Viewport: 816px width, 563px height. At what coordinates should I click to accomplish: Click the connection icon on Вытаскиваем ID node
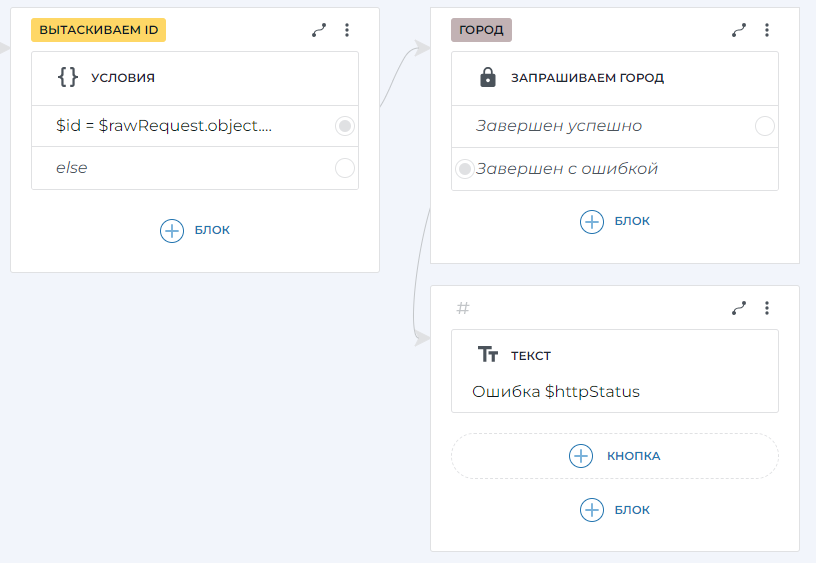pos(319,30)
